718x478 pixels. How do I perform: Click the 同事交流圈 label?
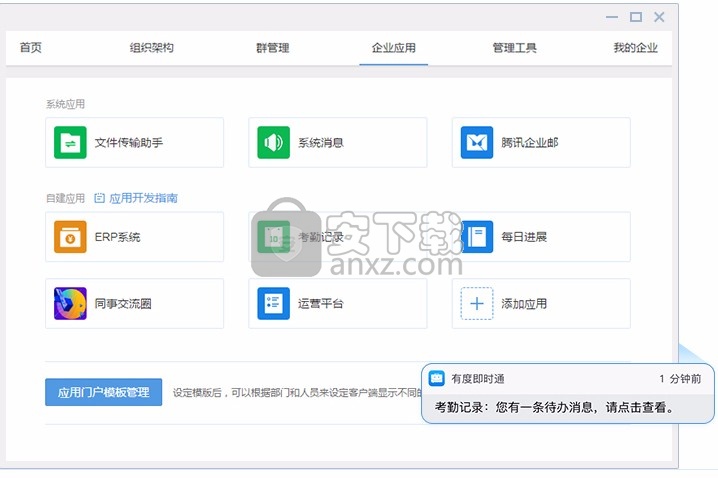(123, 303)
